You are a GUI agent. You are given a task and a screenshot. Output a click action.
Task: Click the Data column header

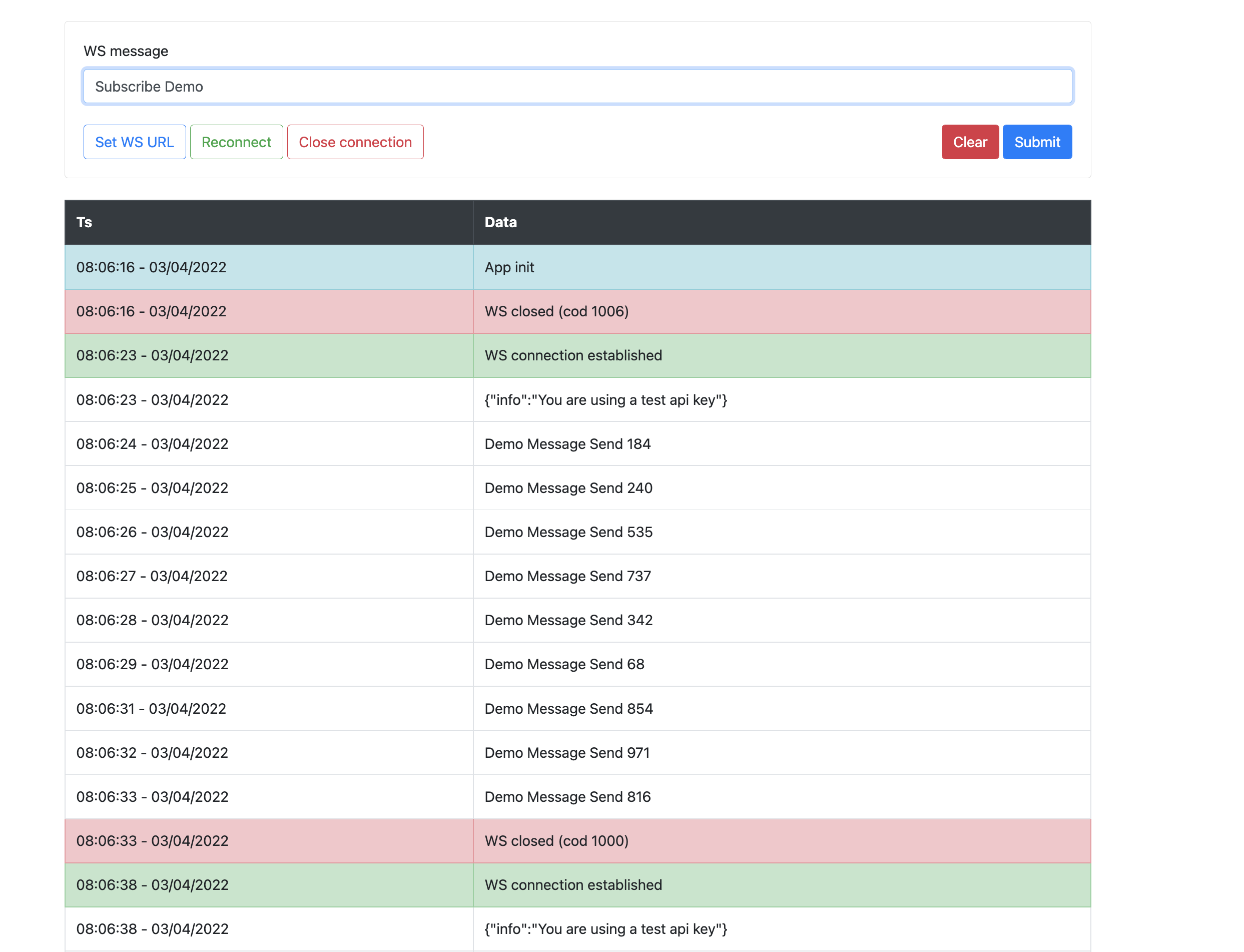point(500,222)
